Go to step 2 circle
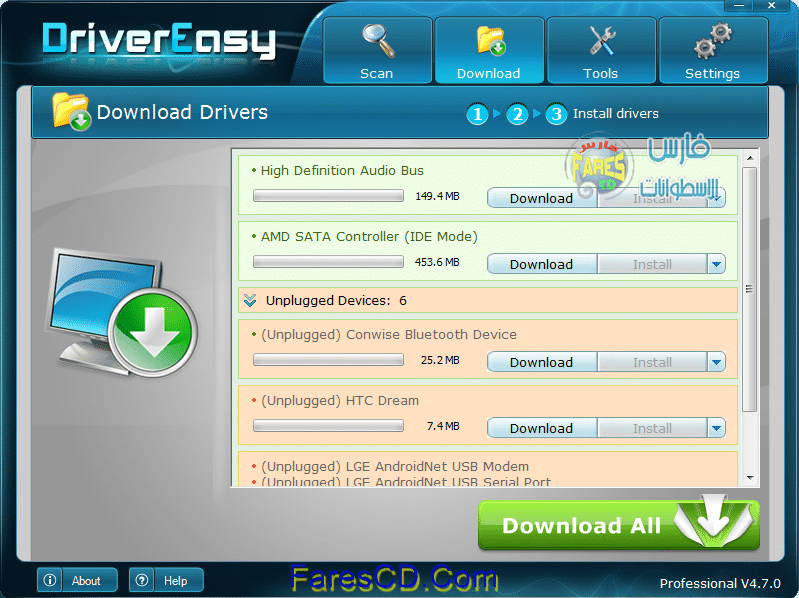Screen dimensions: 799x598 (517, 114)
